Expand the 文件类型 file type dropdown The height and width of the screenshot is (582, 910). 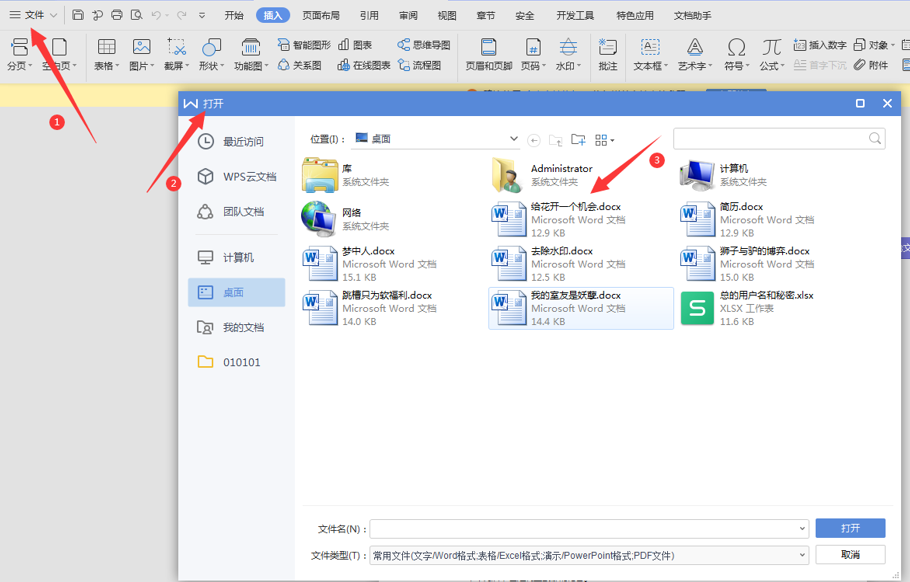click(802, 555)
